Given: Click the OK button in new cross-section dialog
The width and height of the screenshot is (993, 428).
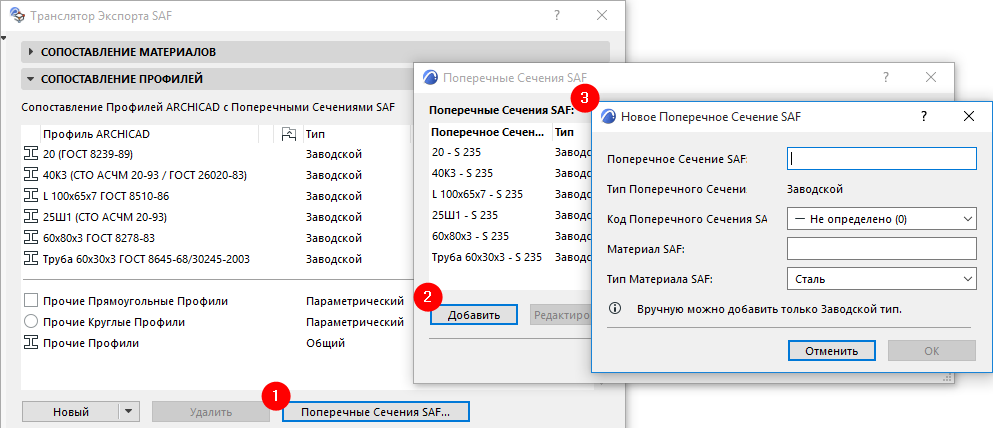Looking at the screenshot, I should click(x=932, y=351).
